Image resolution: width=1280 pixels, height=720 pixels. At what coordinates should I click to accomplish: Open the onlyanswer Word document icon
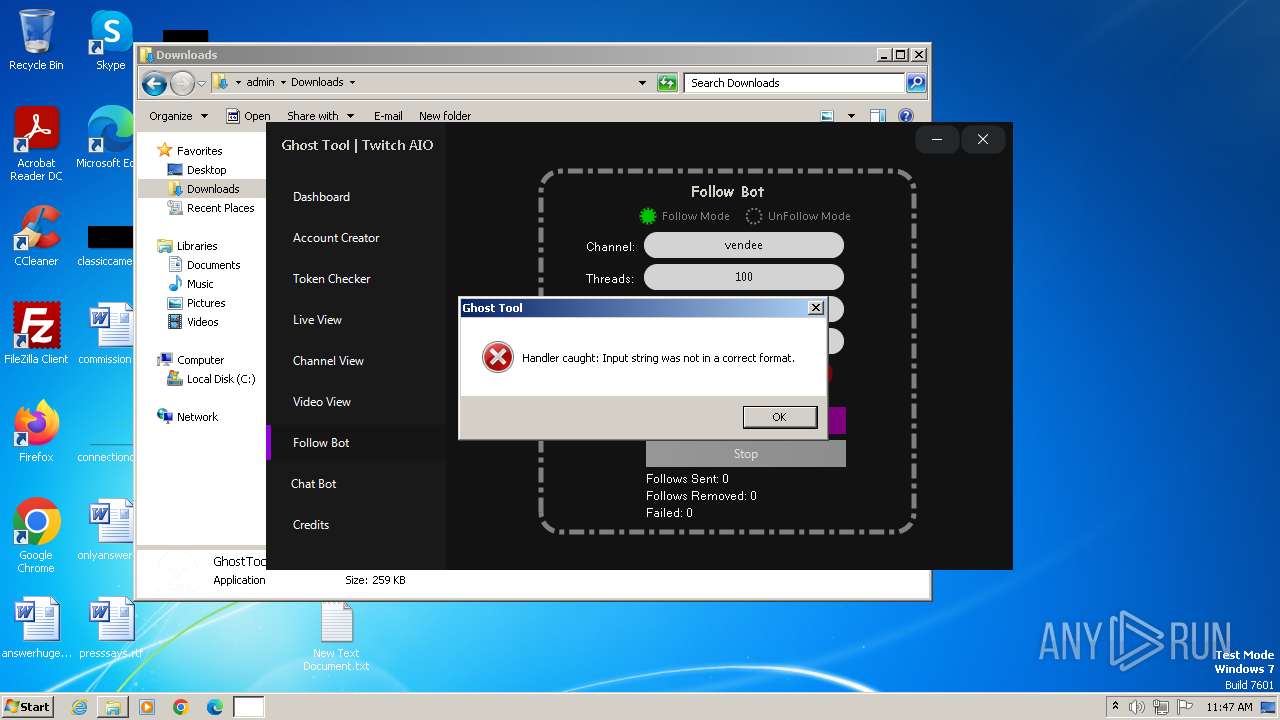tap(108, 530)
